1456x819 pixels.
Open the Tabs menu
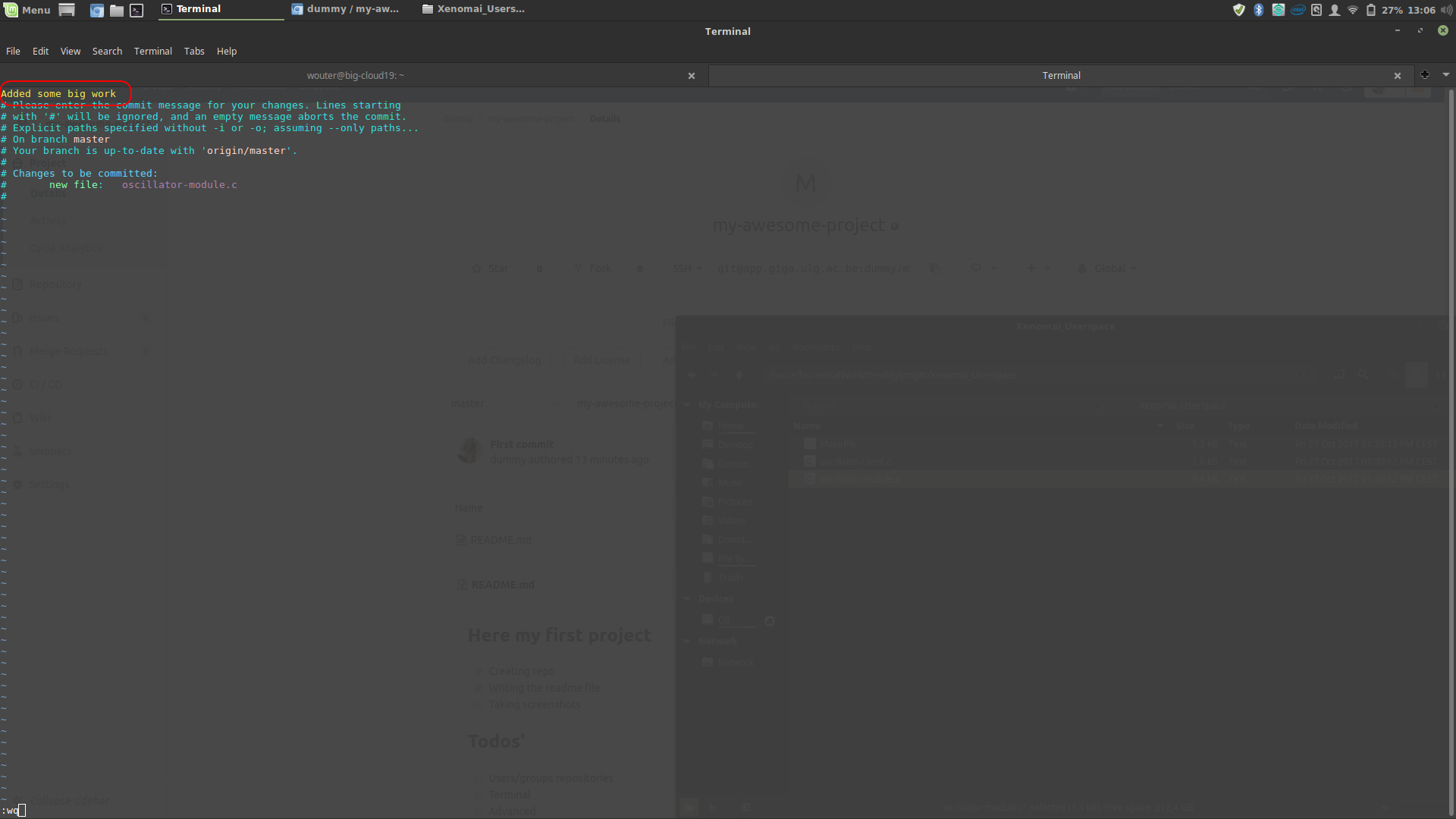coord(194,51)
